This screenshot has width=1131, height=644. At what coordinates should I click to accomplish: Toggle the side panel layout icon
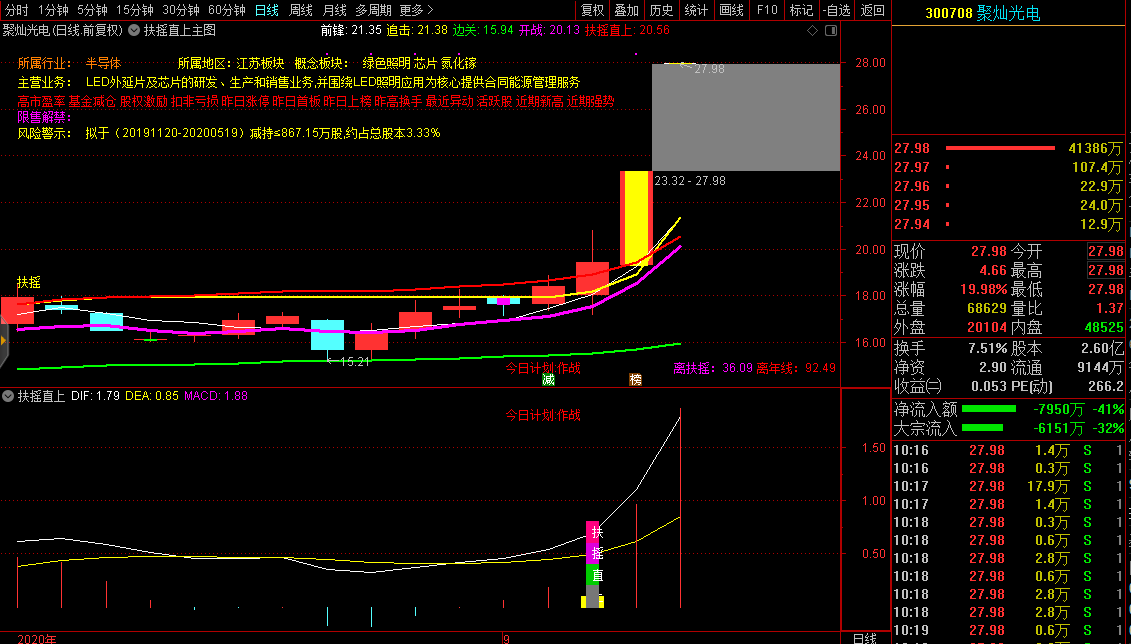click(x=831, y=30)
